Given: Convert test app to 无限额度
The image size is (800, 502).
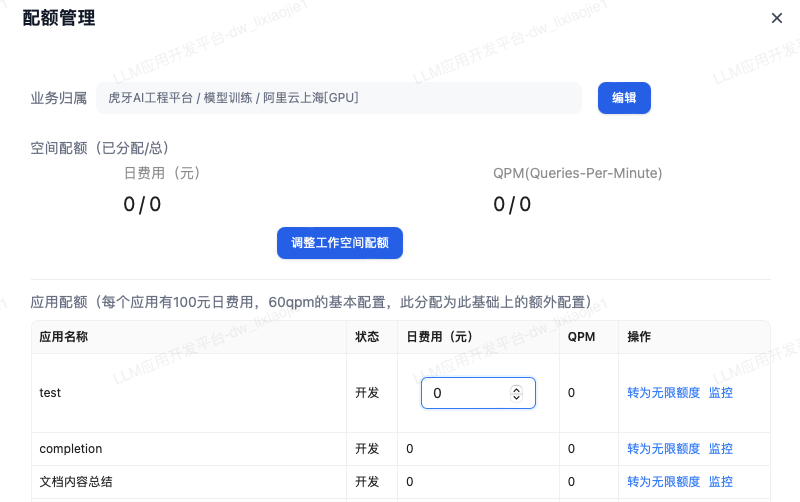Looking at the screenshot, I should point(663,393).
